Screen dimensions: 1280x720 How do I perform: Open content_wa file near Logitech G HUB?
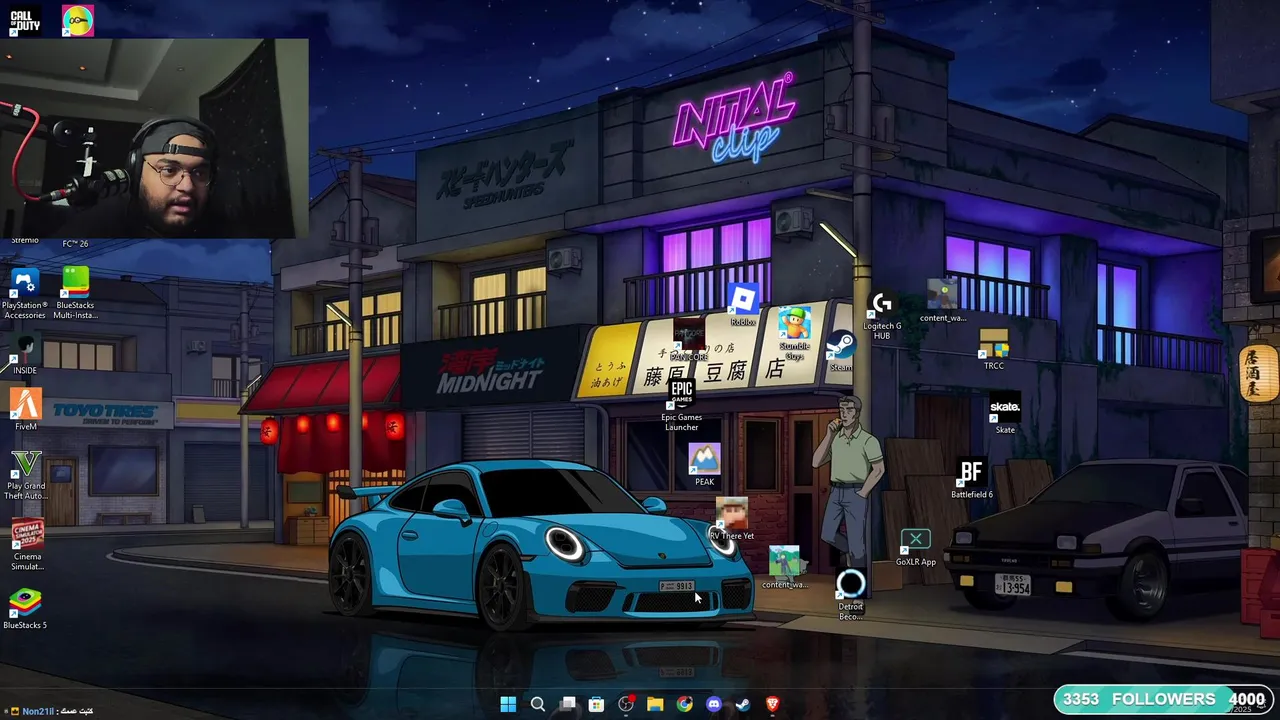(942, 301)
